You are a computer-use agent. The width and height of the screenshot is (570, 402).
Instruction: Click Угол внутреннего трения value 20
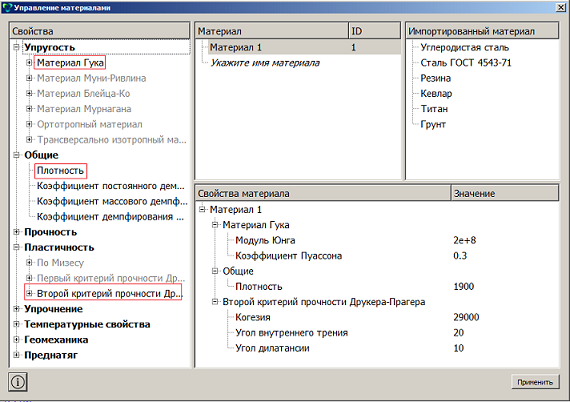pos(458,333)
